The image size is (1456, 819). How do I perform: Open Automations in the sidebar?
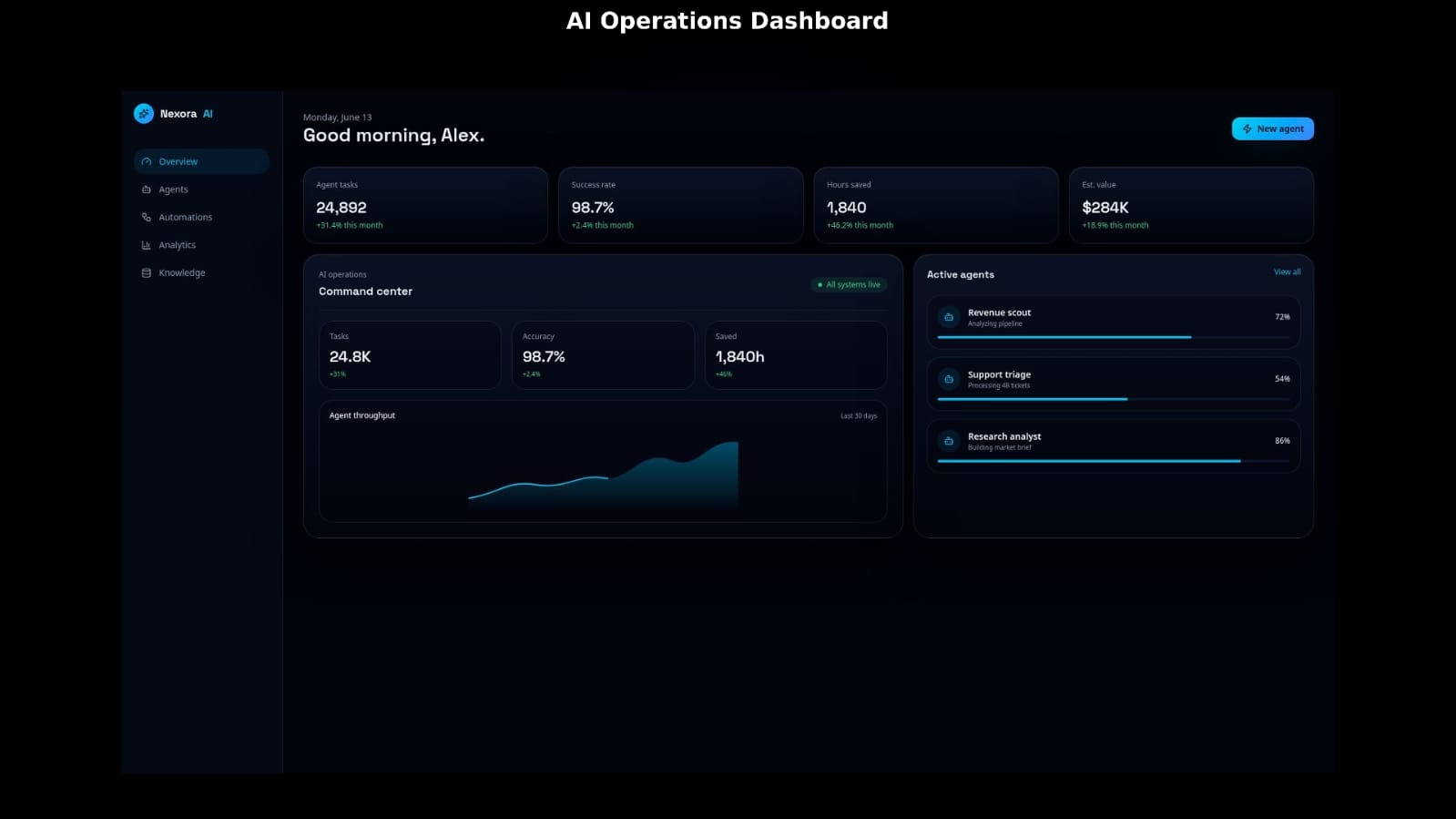click(201, 218)
